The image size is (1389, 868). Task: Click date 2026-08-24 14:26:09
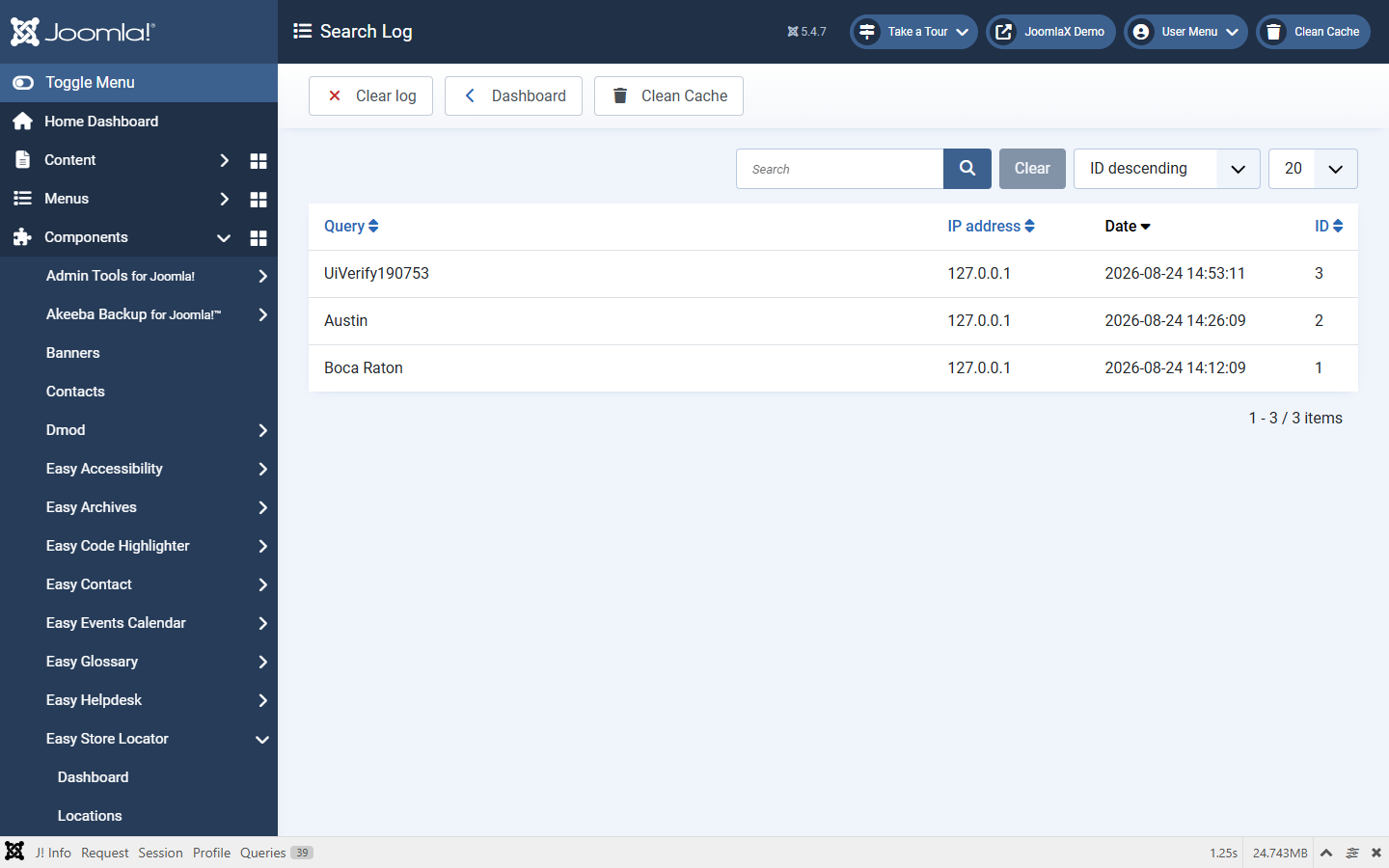point(1175,320)
